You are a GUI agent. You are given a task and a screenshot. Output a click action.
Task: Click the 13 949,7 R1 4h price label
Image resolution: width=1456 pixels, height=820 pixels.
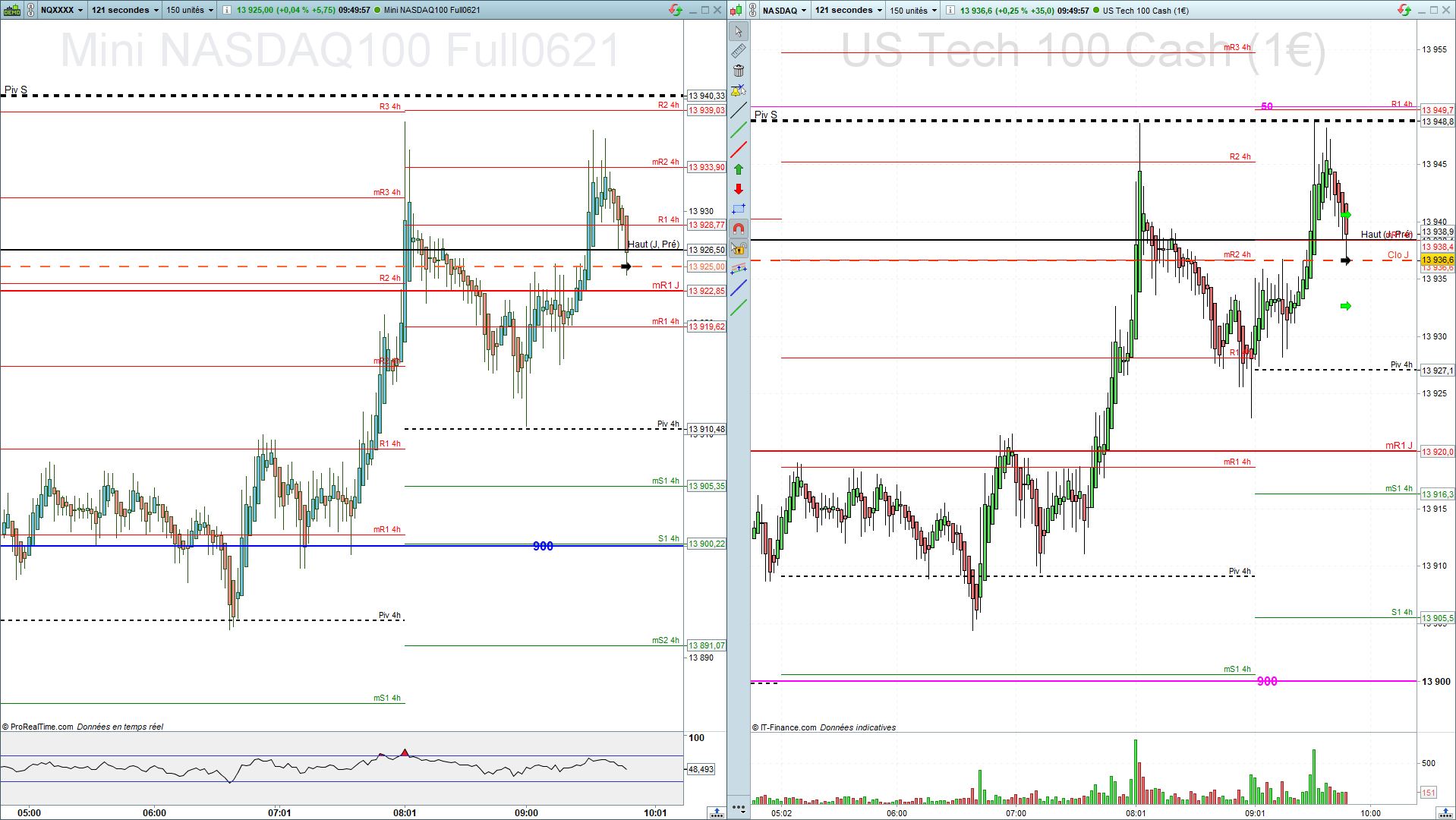tap(1437, 110)
